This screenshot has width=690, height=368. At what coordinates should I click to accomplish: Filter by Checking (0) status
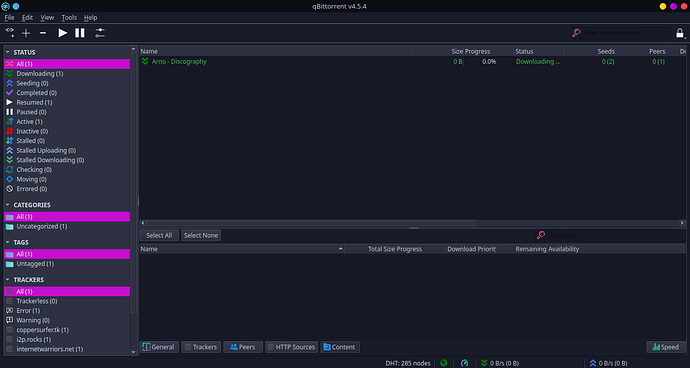coord(67,169)
